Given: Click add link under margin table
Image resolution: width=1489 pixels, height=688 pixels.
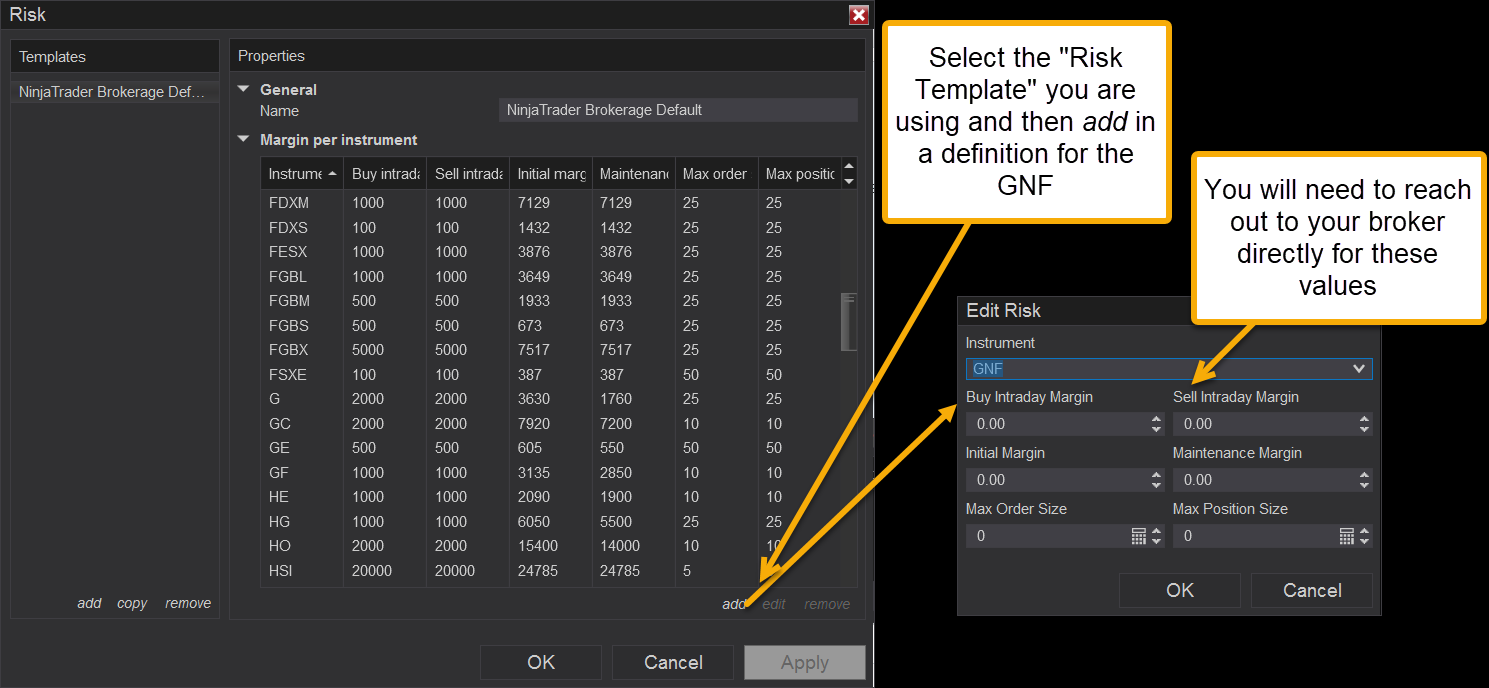Looking at the screenshot, I should (x=734, y=604).
